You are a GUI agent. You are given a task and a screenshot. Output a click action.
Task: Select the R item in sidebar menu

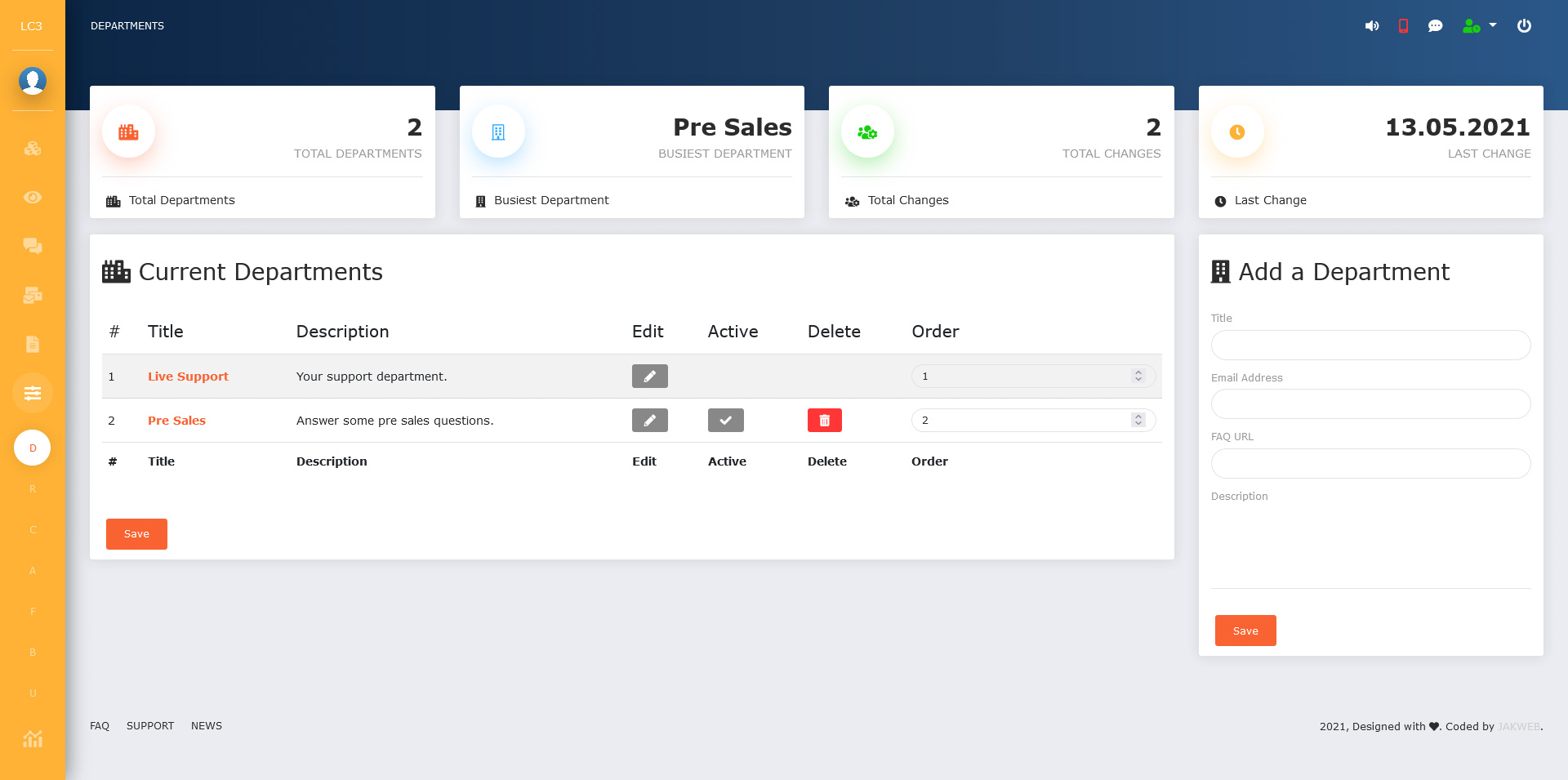click(x=33, y=488)
